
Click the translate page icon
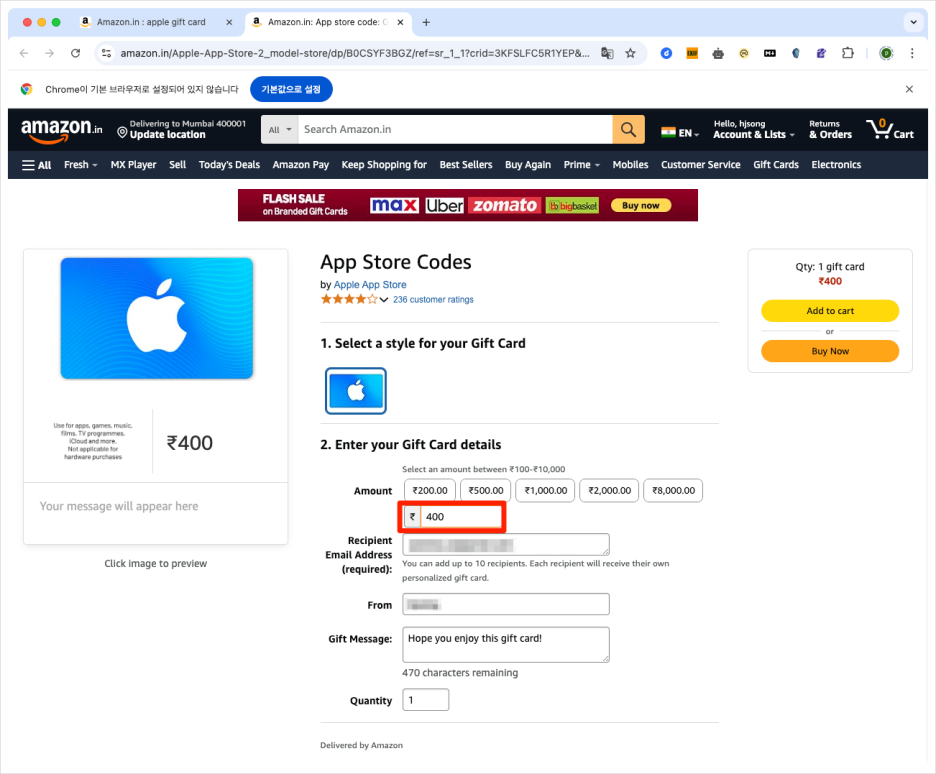(607, 53)
